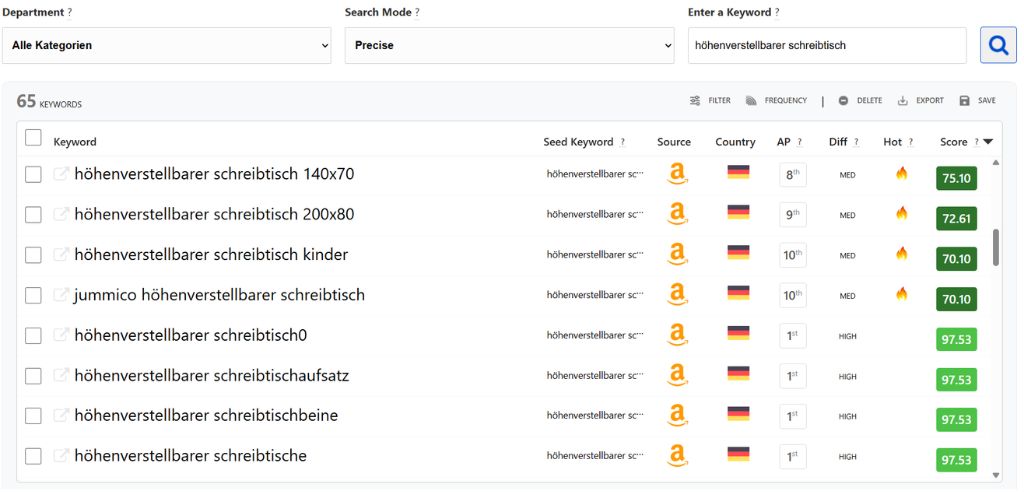This screenshot has height=492, width=1024.
Task: Open the Frequency tool
Action: tap(776, 101)
